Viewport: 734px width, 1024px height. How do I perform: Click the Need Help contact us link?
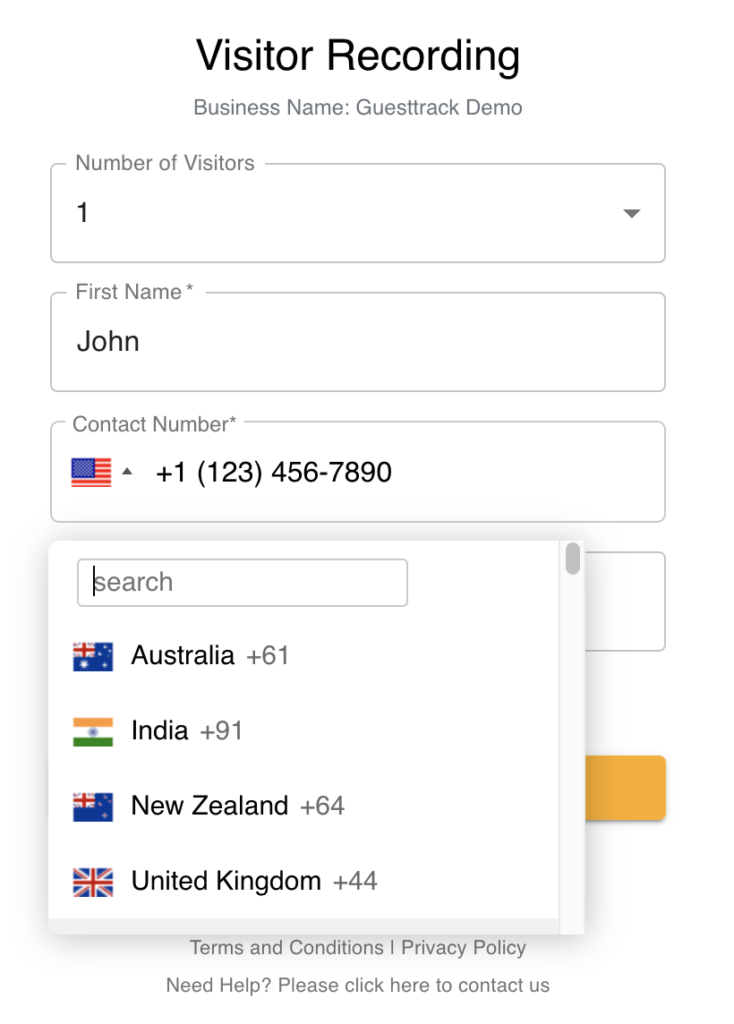(x=357, y=985)
